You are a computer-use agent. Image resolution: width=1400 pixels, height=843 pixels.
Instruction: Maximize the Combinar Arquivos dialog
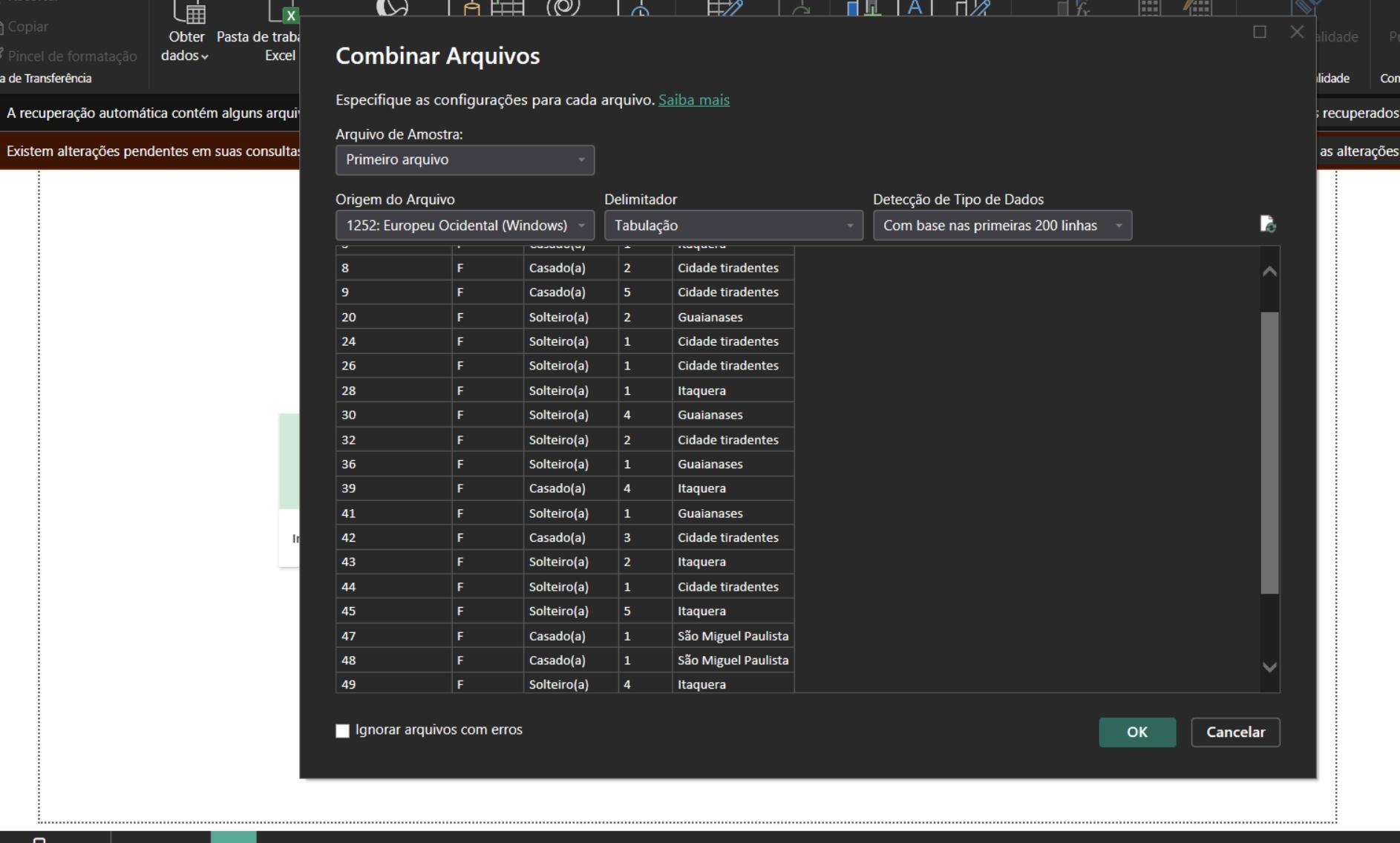click(x=1259, y=32)
